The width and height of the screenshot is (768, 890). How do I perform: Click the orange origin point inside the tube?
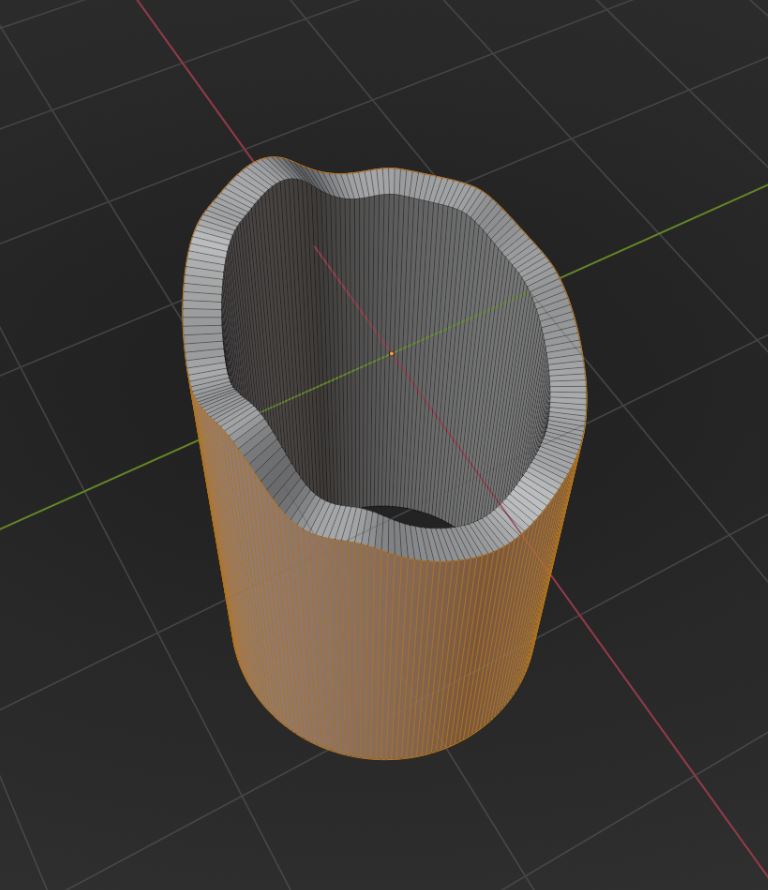pos(392,354)
